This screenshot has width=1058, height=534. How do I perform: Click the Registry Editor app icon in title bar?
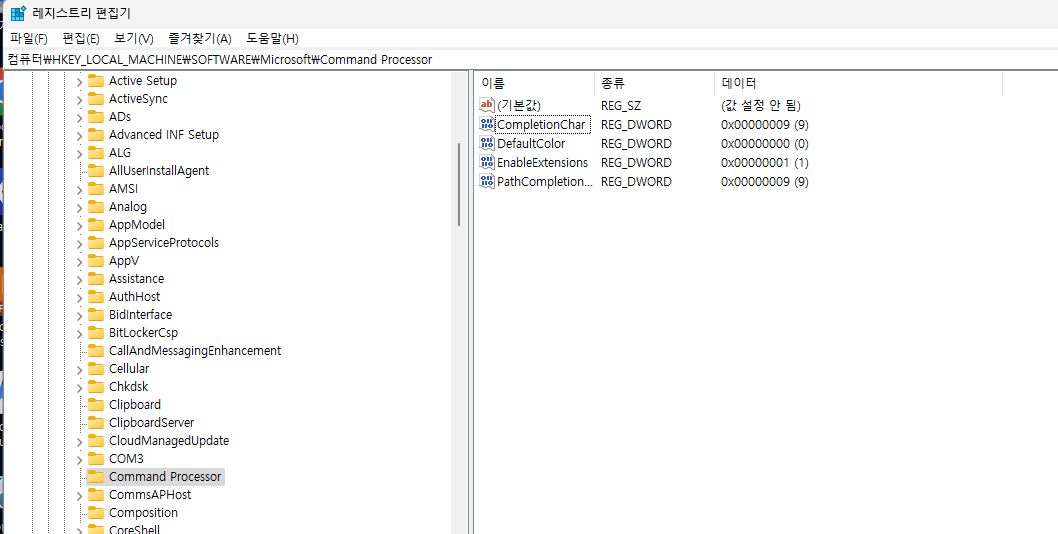18,13
